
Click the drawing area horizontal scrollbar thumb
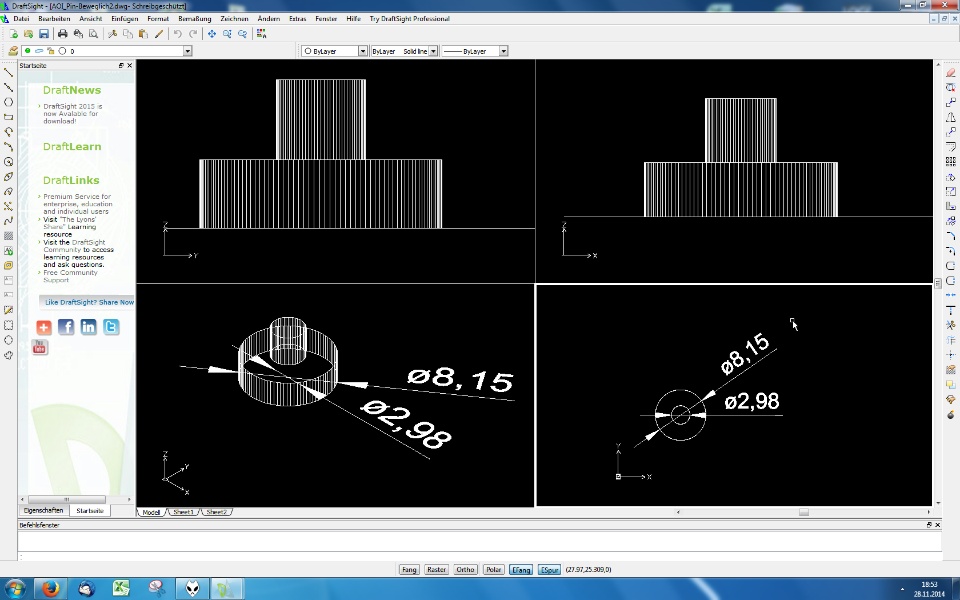coord(804,512)
